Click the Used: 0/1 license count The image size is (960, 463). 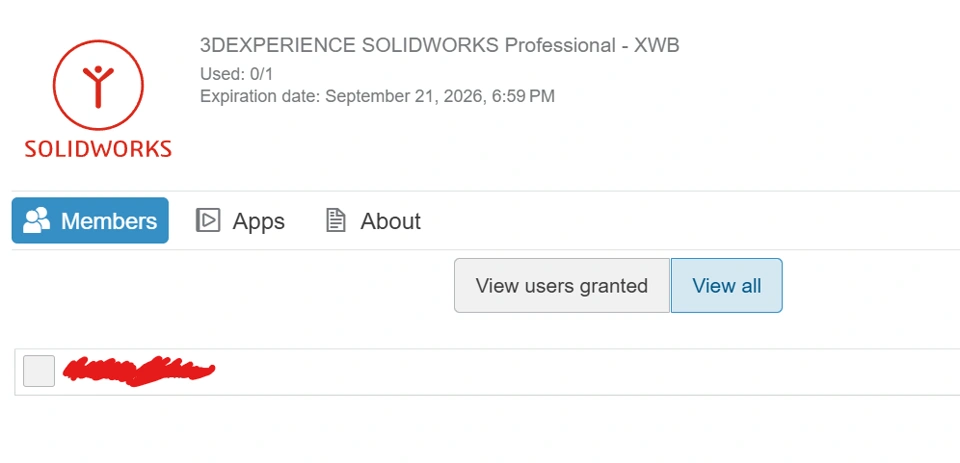click(237, 74)
